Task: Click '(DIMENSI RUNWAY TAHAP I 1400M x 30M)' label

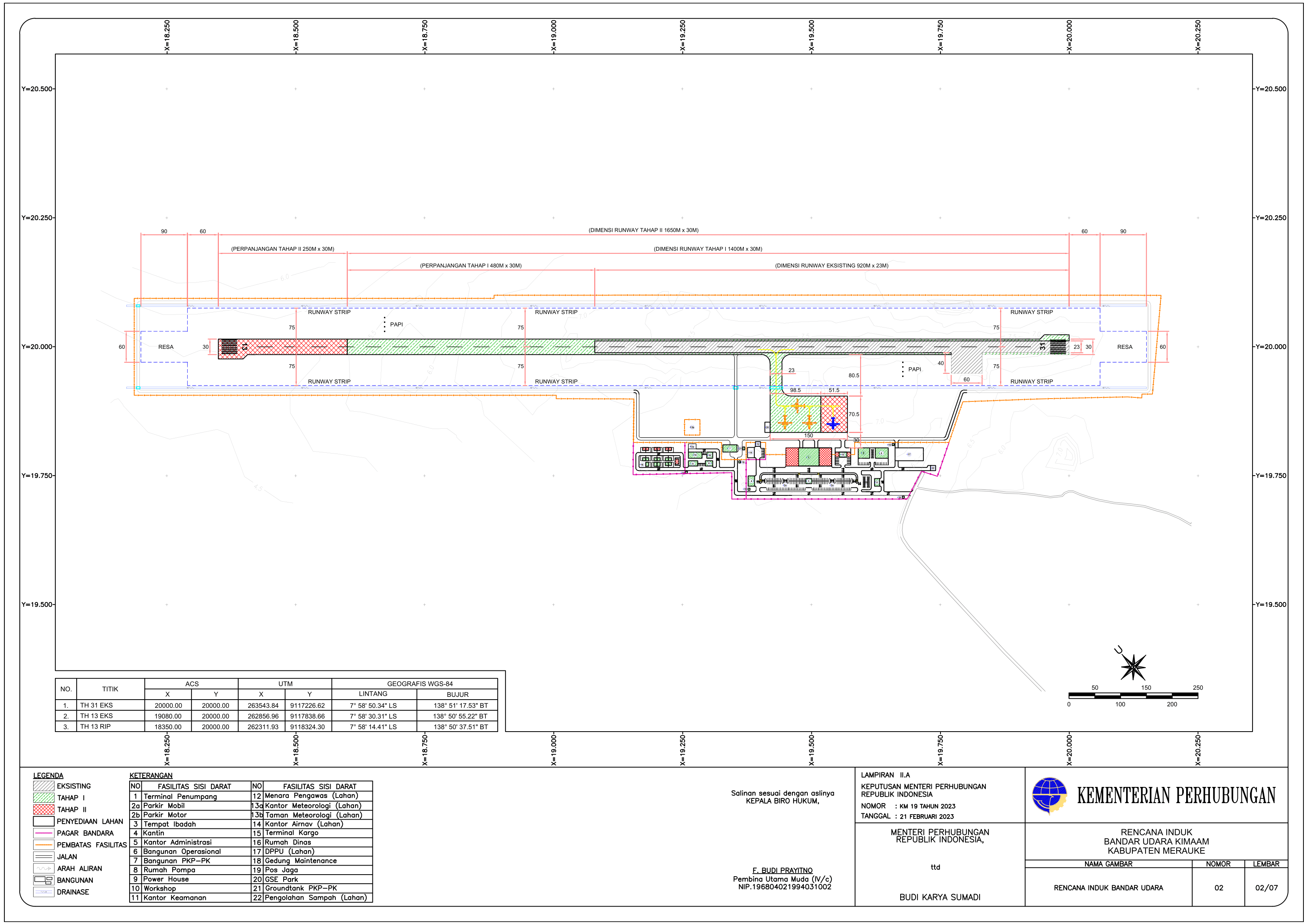Action: coord(707,249)
